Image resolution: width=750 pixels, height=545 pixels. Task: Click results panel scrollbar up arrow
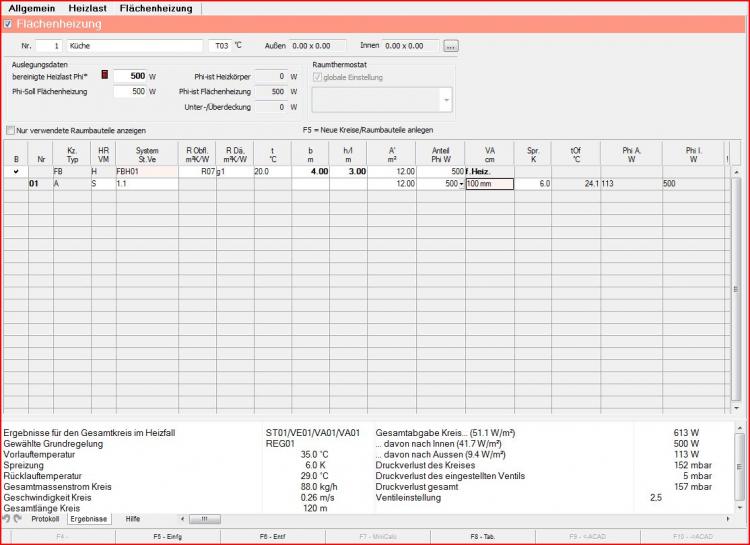pyautogui.click(x=739, y=428)
